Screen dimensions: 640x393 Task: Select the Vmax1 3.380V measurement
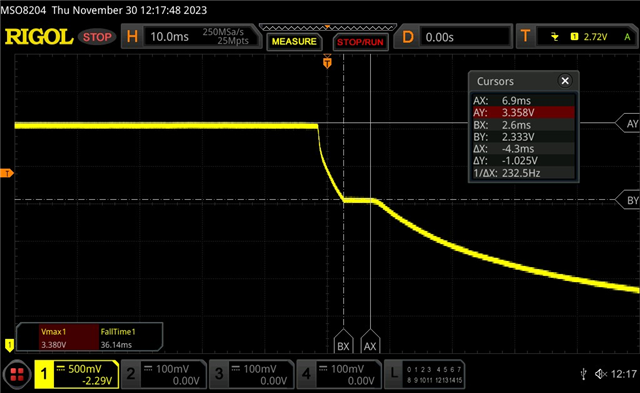point(69,338)
